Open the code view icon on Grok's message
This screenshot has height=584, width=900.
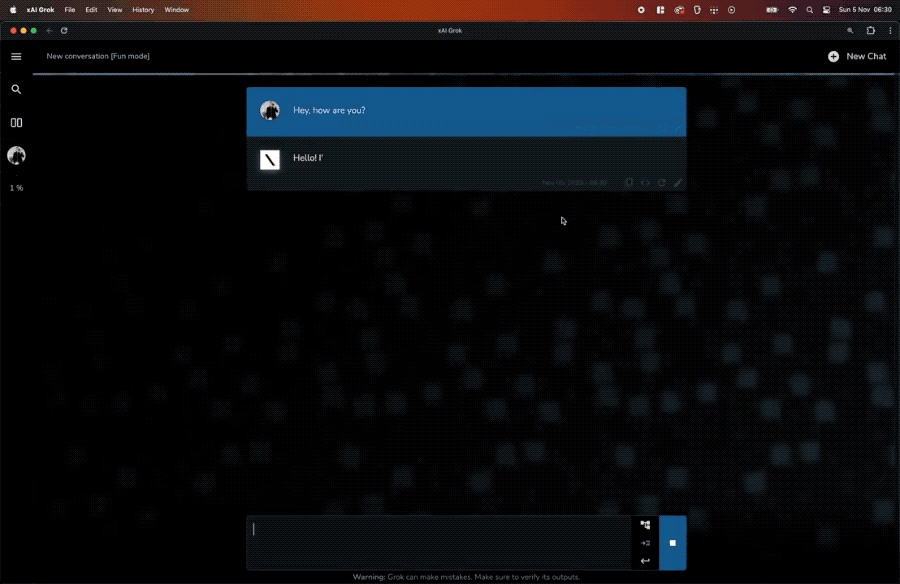click(x=645, y=182)
